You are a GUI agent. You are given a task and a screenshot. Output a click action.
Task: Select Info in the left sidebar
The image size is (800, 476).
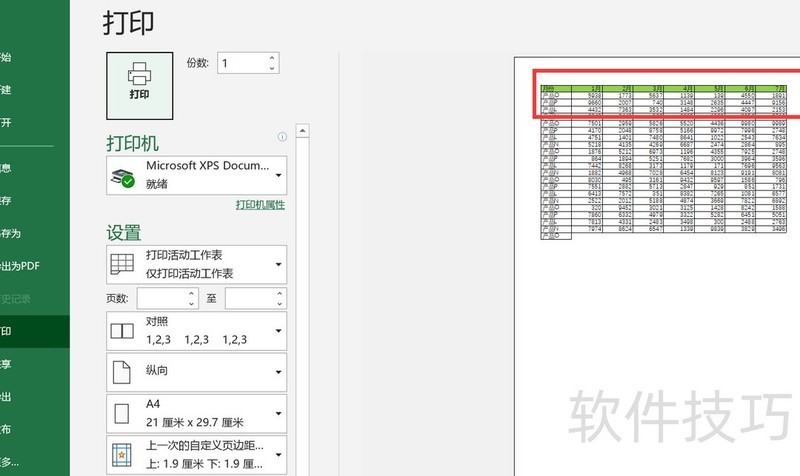[x=35, y=168]
